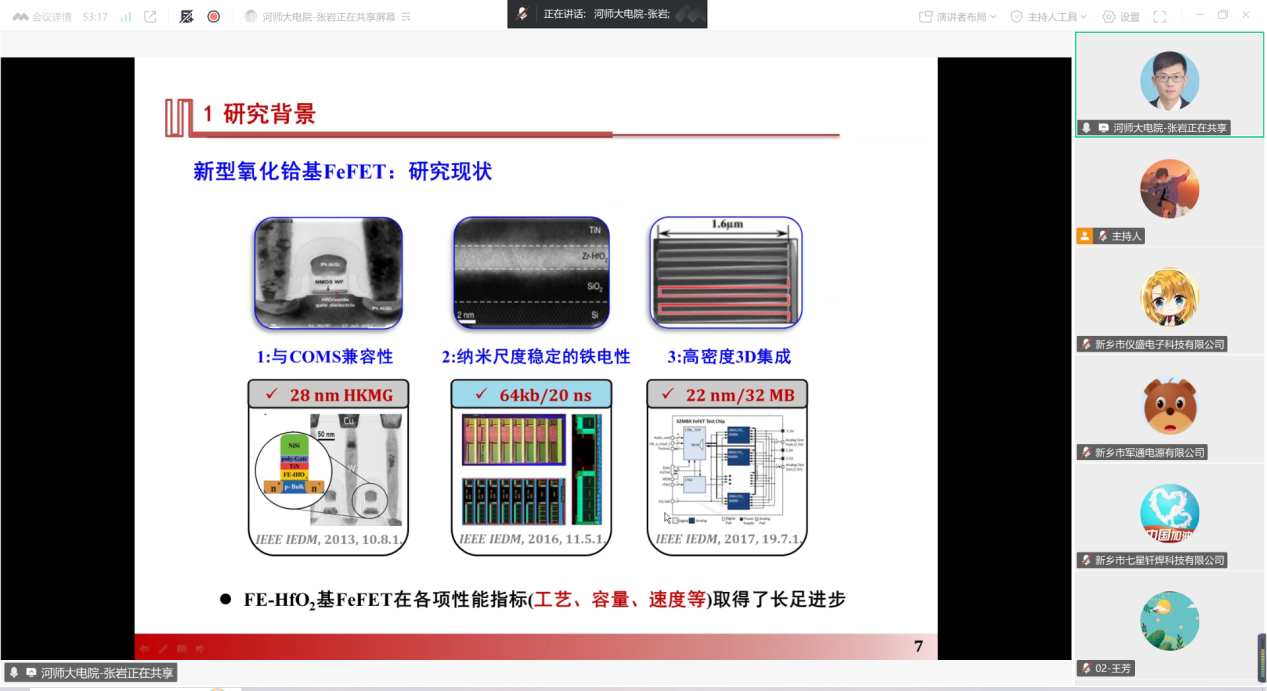The height and width of the screenshot is (691, 1267).
Task: Click the muted microphone icon in speaker banner
Action: pyautogui.click(x=522, y=14)
